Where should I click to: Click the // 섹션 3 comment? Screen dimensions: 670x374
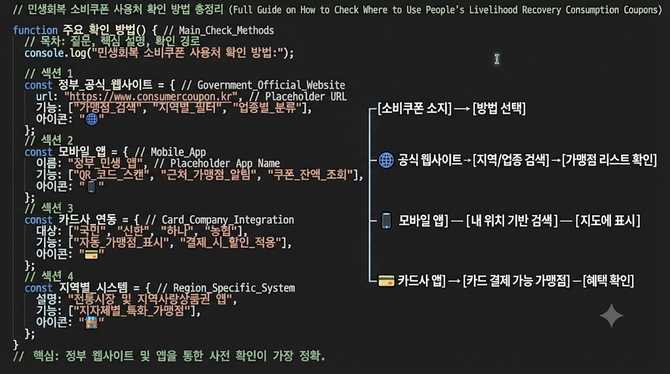(x=48, y=209)
